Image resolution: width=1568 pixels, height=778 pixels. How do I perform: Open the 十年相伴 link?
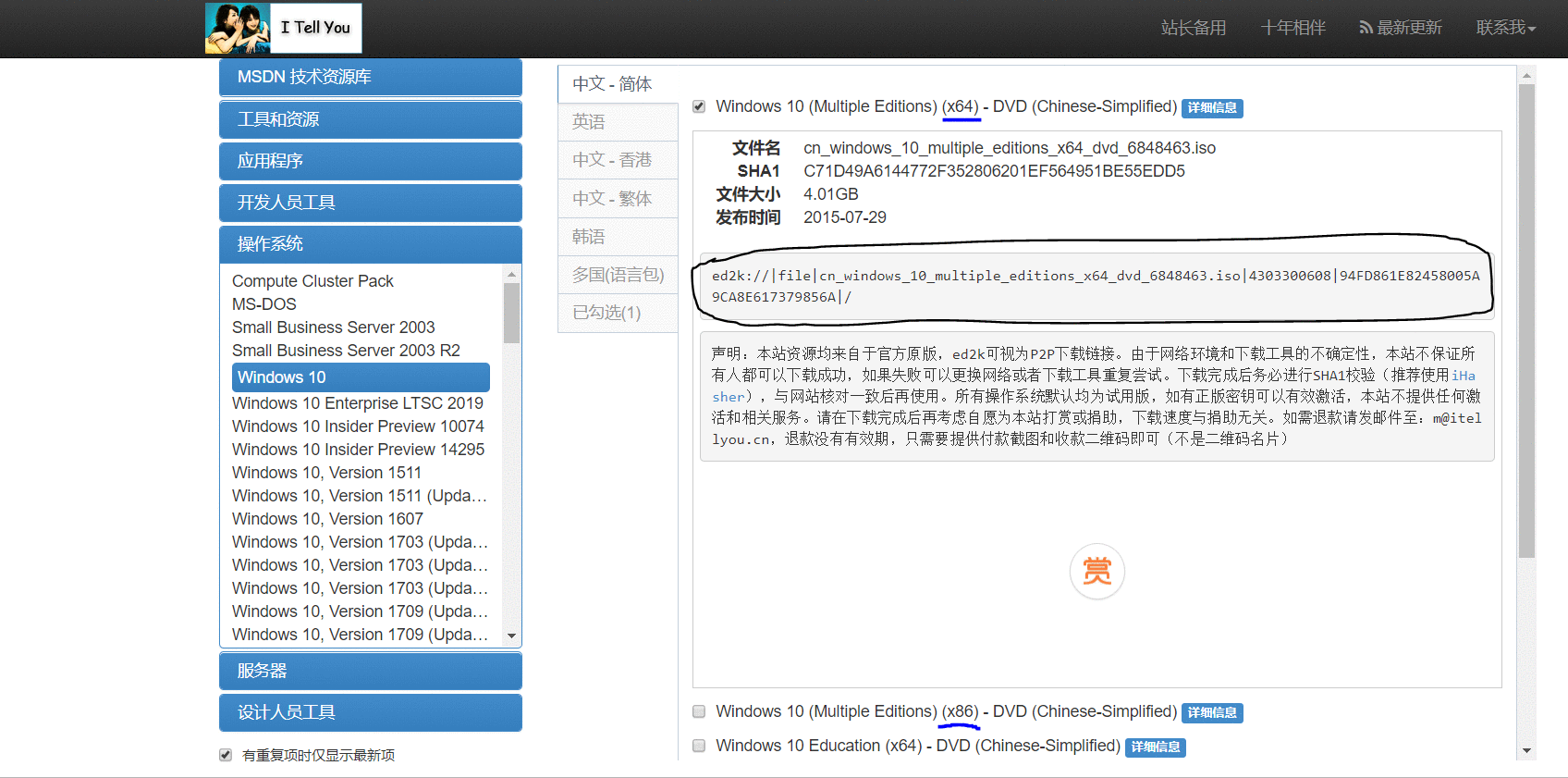coord(1292,28)
